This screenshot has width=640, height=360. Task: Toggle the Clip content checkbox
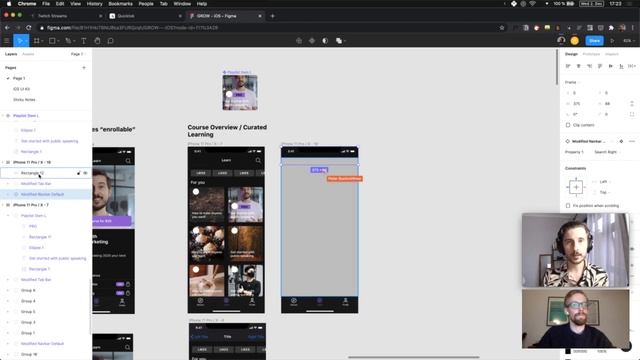click(568, 125)
